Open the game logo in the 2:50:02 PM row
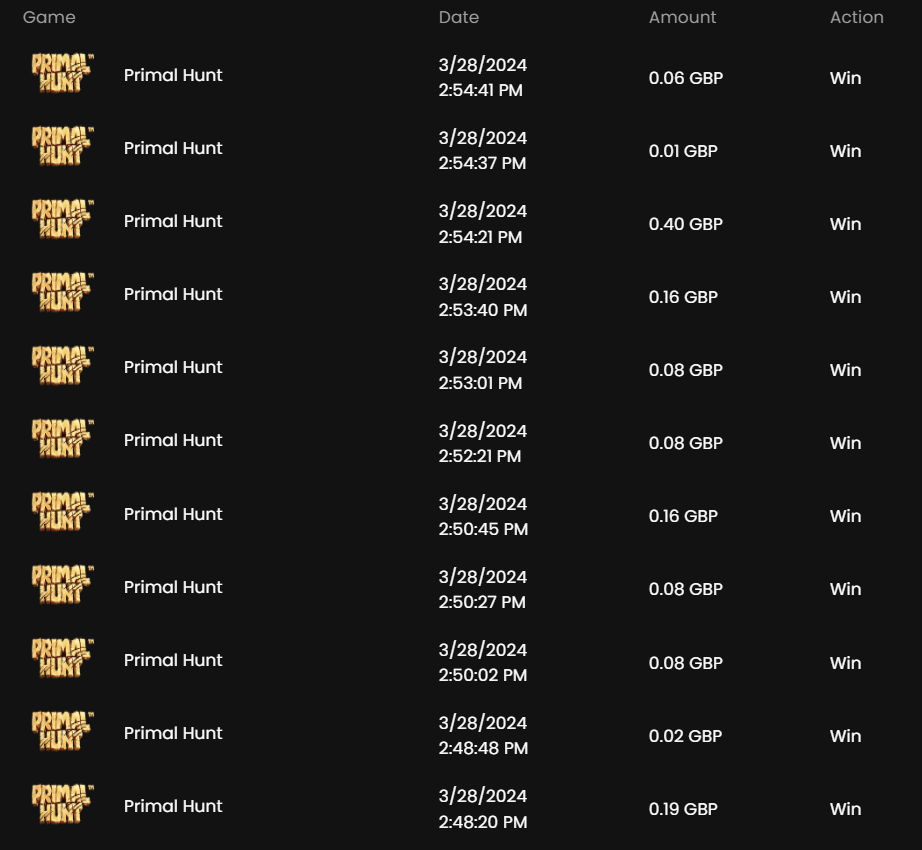 (x=62, y=660)
